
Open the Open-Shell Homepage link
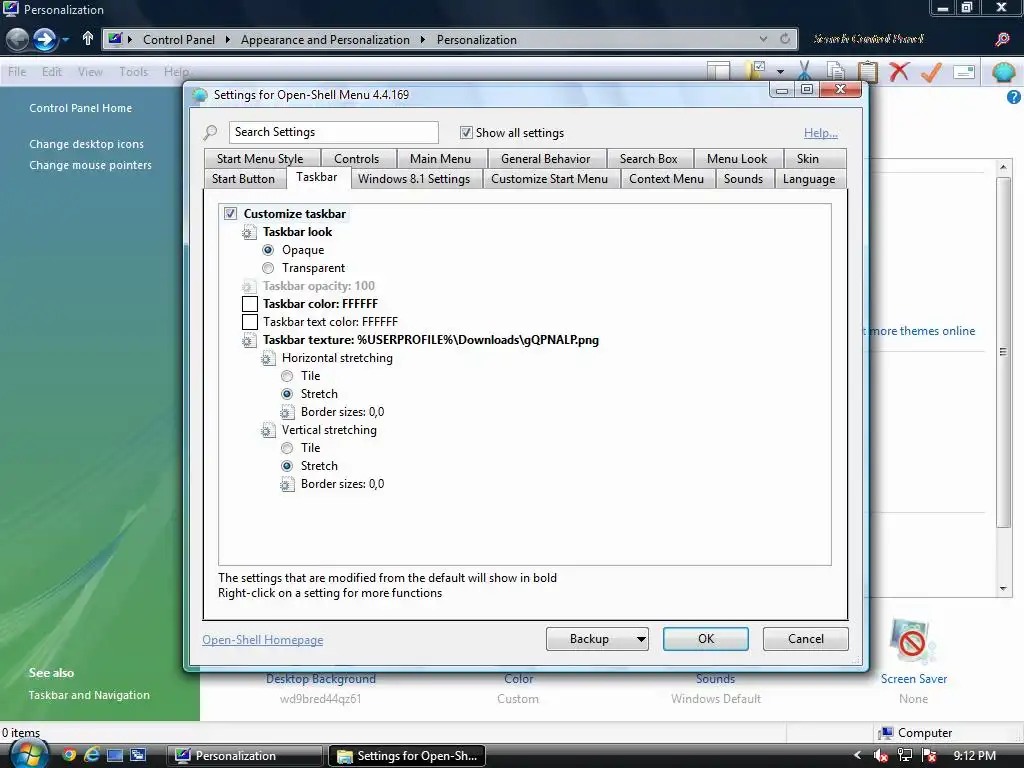click(263, 640)
